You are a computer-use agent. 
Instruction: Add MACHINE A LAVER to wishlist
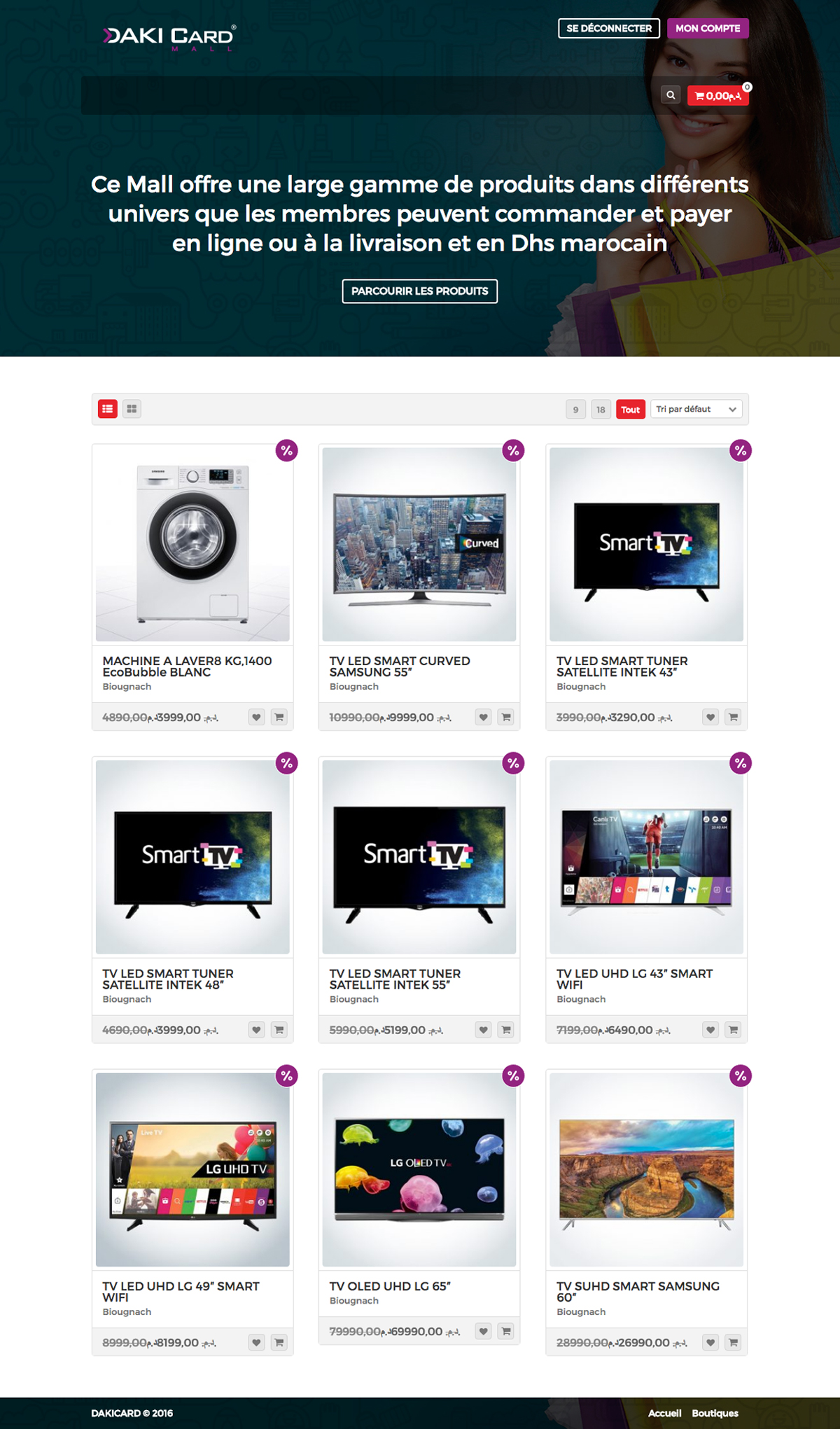[x=256, y=717]
